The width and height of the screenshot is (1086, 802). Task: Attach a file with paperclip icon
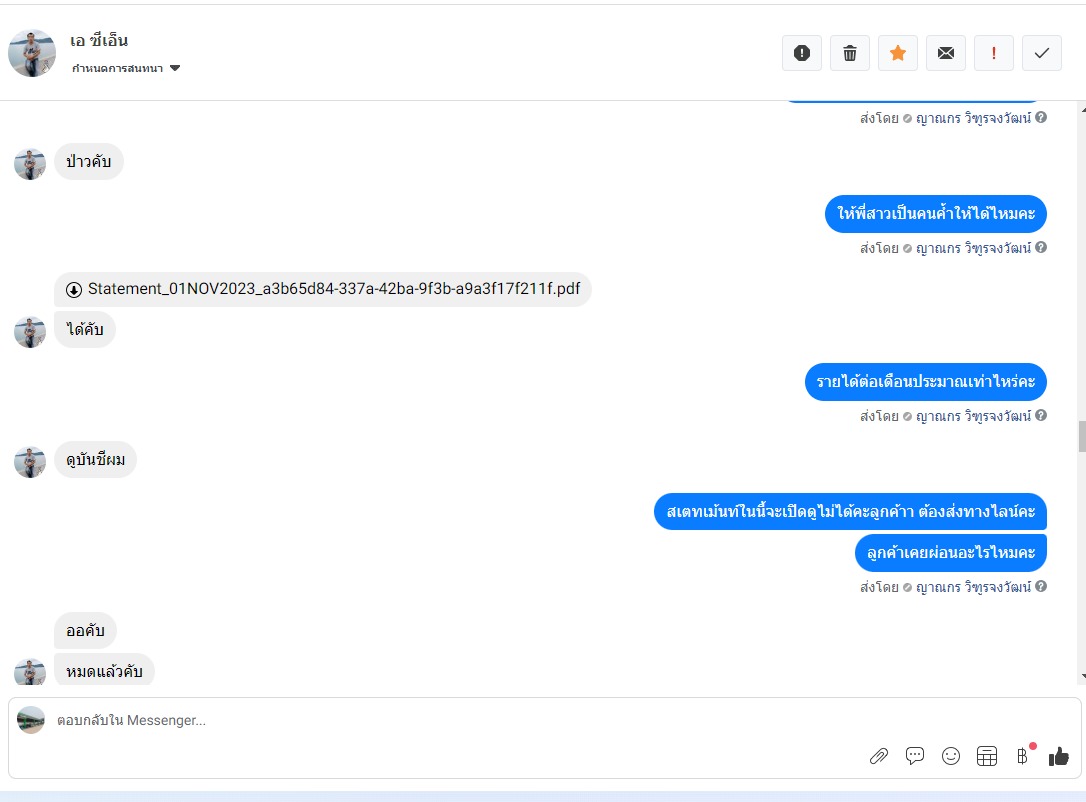879,756
